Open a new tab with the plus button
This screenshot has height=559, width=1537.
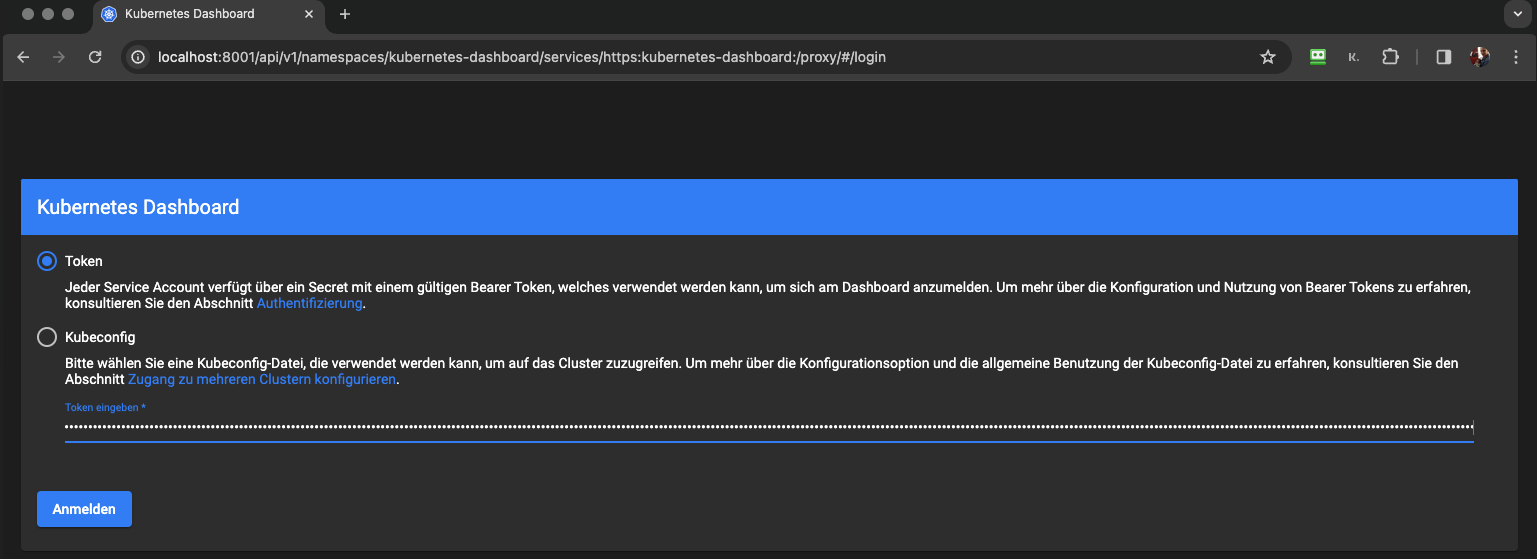pyautogui.click(x=345, y=14)
